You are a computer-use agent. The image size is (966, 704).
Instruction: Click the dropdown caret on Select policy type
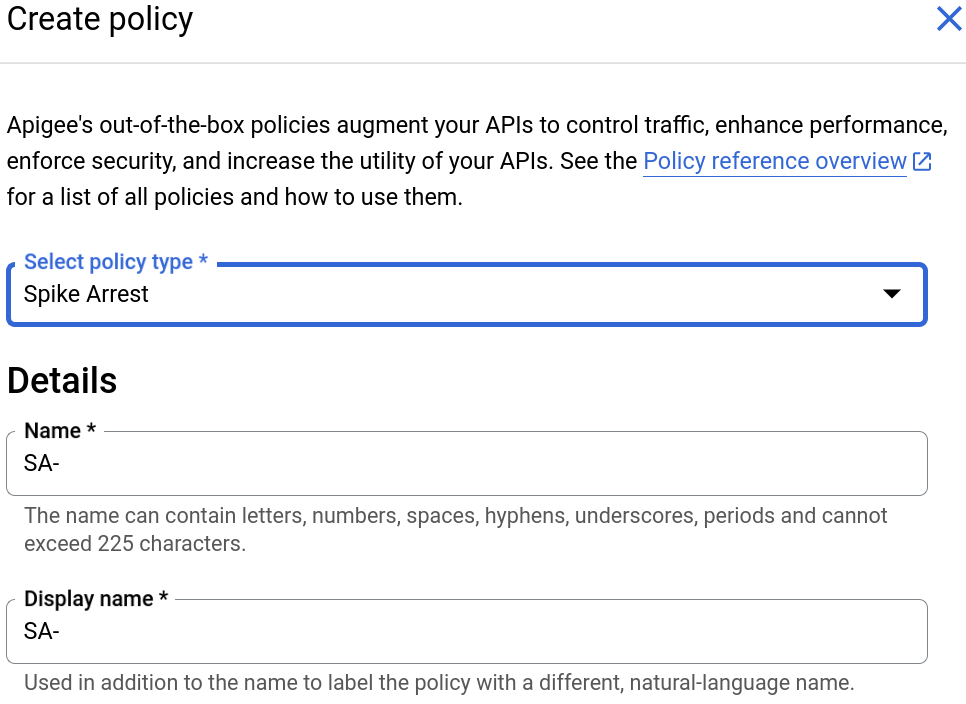(890, 294)
